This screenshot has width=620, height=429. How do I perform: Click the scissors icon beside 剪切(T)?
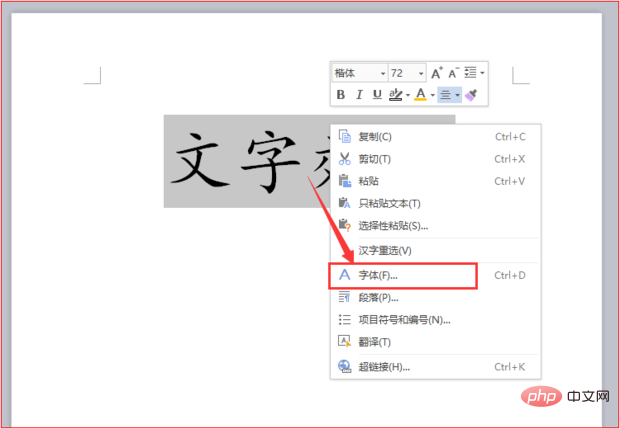345,159
